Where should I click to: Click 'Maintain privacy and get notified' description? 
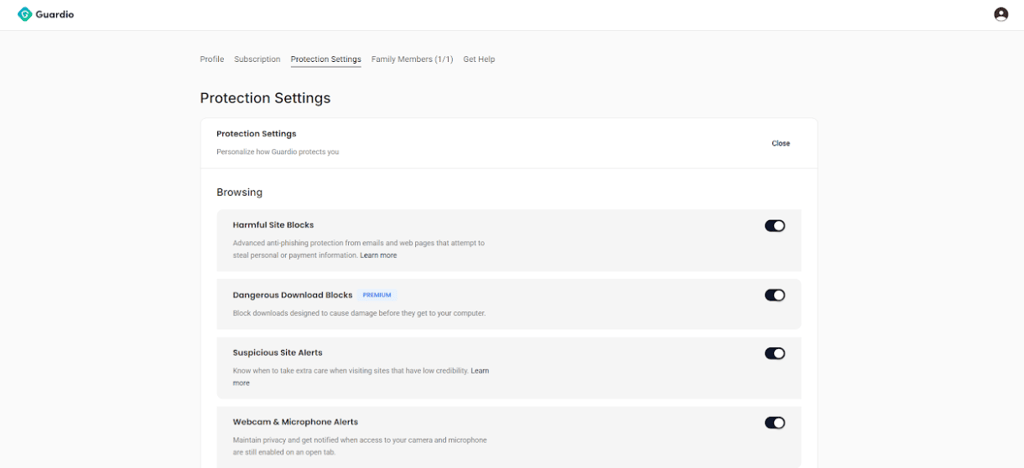[360, 446]
